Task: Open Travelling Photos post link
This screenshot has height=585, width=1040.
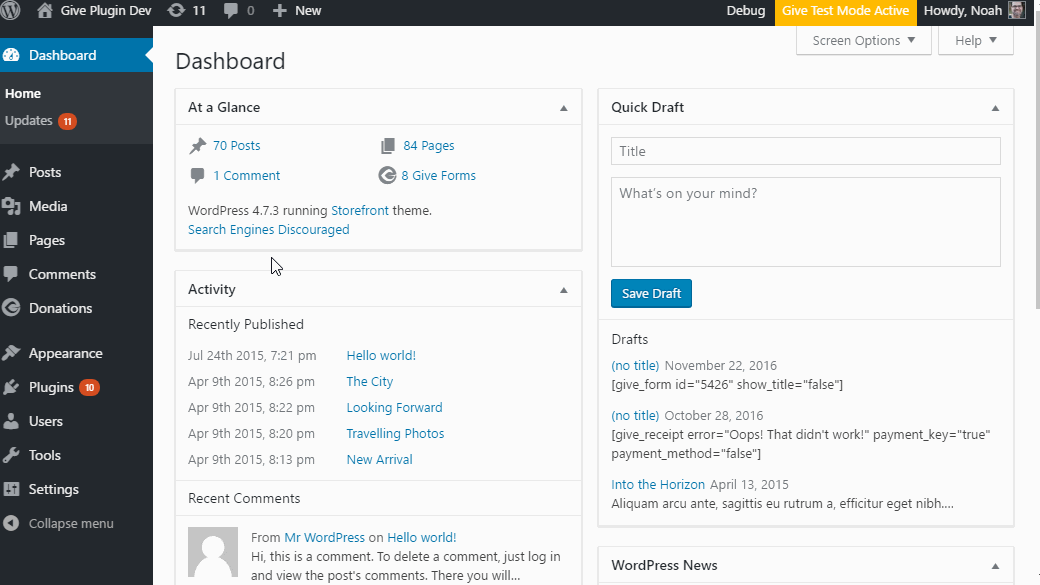Action: (x=395, y=433)
